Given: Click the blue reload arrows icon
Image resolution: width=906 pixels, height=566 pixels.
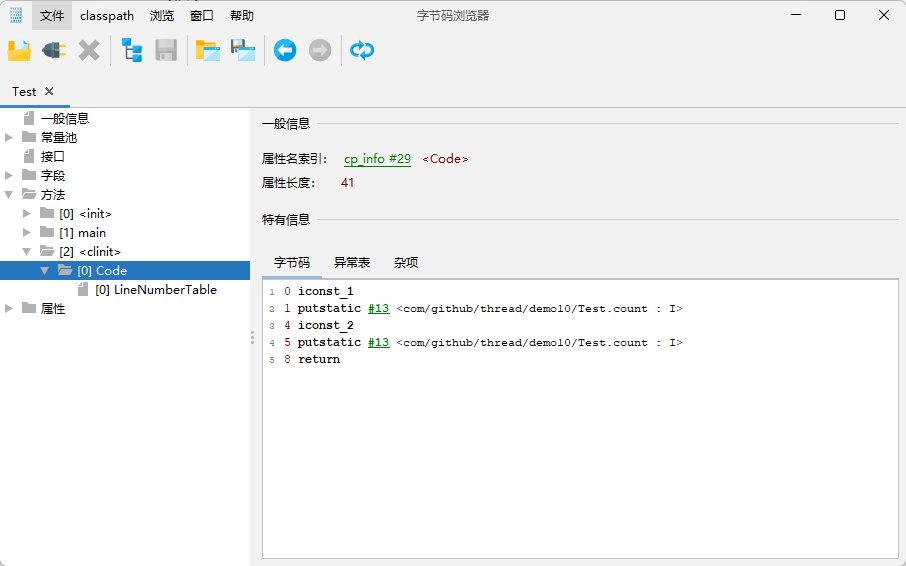Looking at the screenshot, I should (362, 50).
